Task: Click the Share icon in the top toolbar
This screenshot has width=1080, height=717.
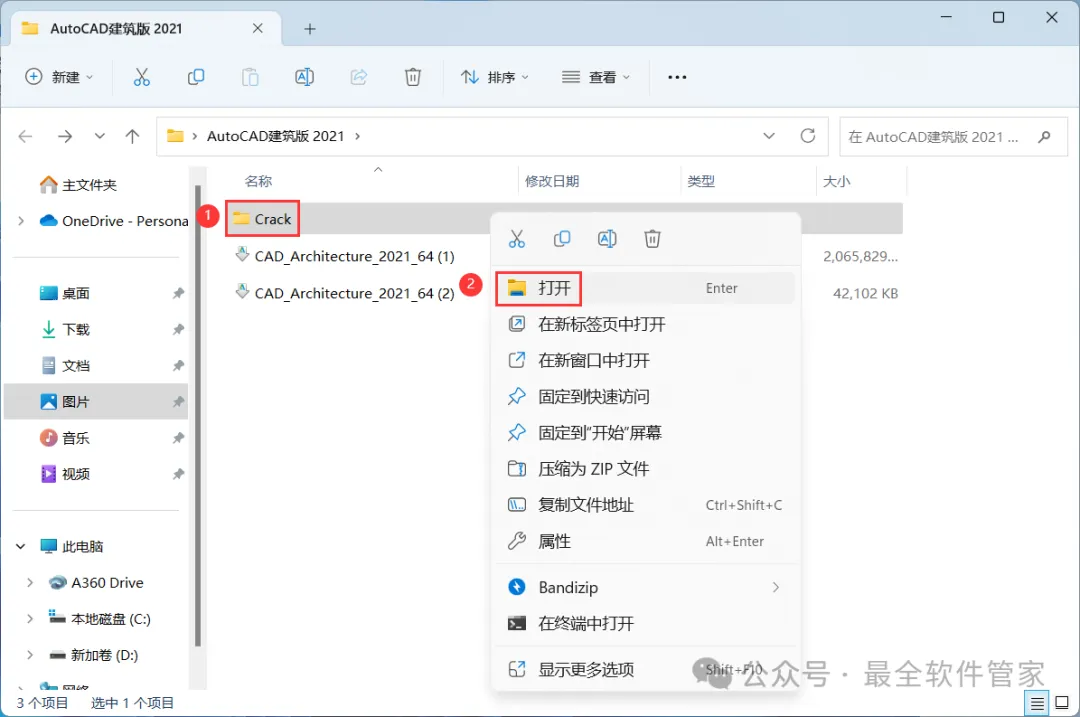Action: point(359,77)
